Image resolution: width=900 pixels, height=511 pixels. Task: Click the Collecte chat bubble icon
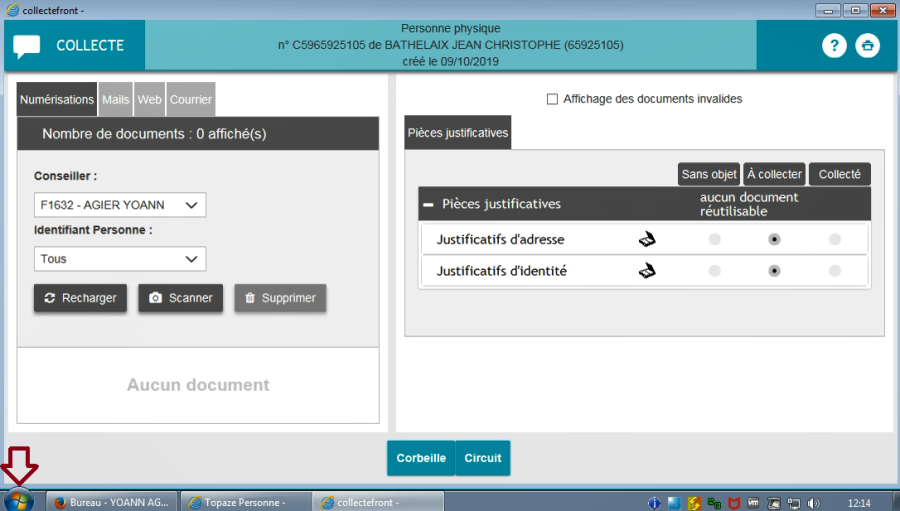tap(27, 46)
